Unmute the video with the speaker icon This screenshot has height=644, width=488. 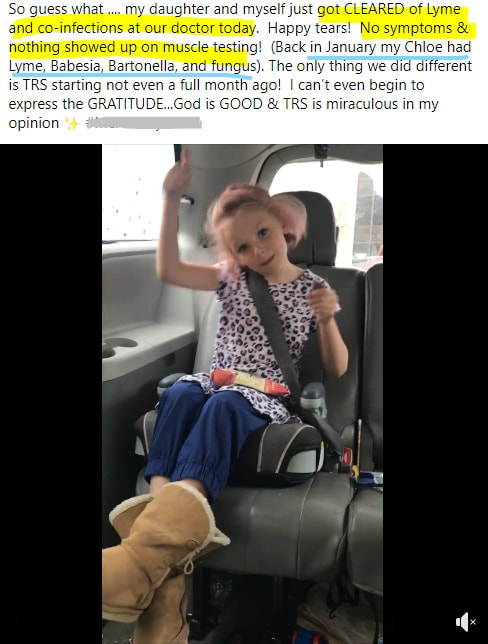tap(465, 621)
